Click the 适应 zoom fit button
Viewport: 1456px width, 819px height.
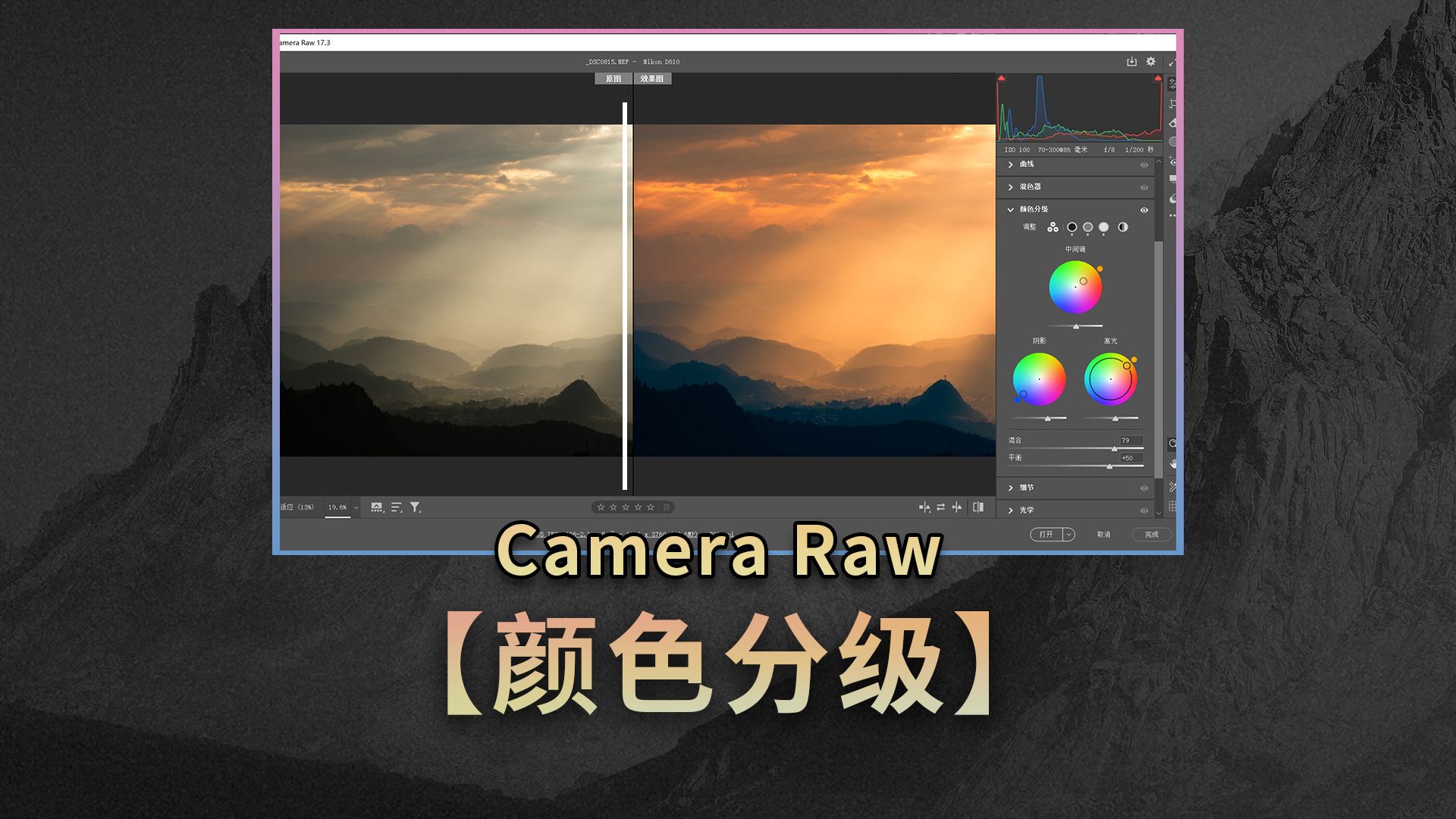tap(297, 507)
